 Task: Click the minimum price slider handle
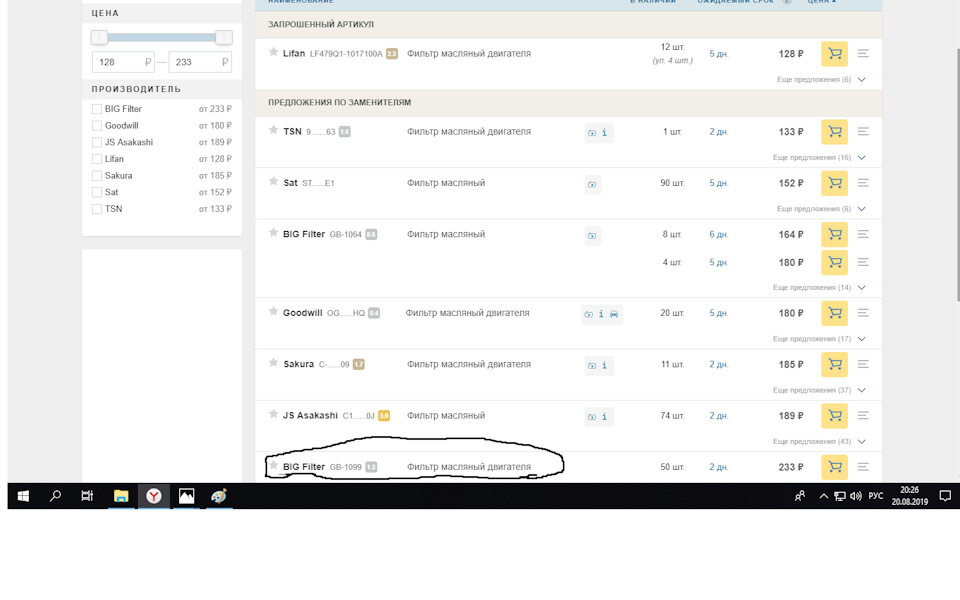click(x=99, y=37)
